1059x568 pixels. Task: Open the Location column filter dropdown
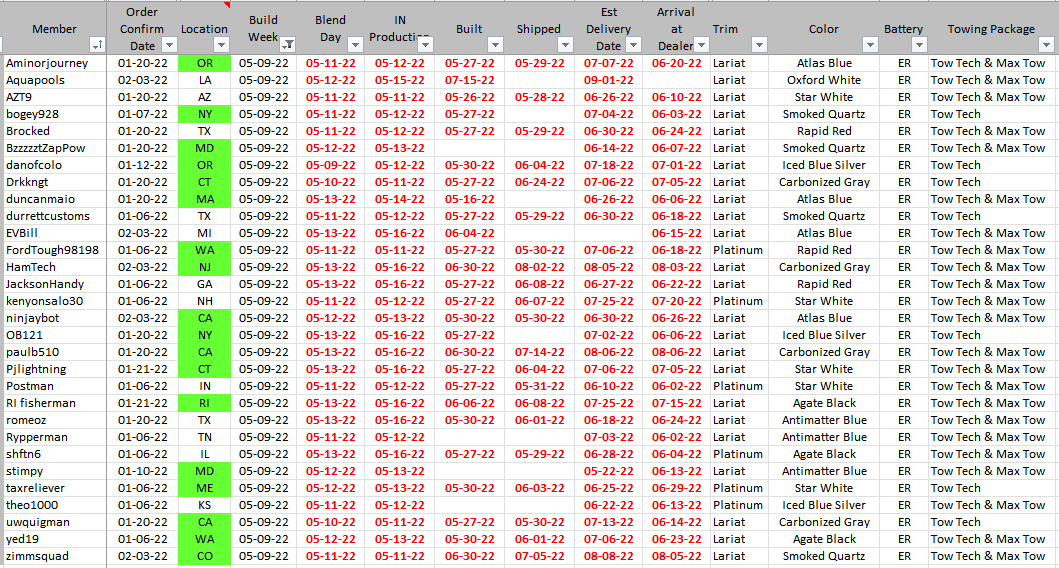pyautogui.click(x=222, y=45)
